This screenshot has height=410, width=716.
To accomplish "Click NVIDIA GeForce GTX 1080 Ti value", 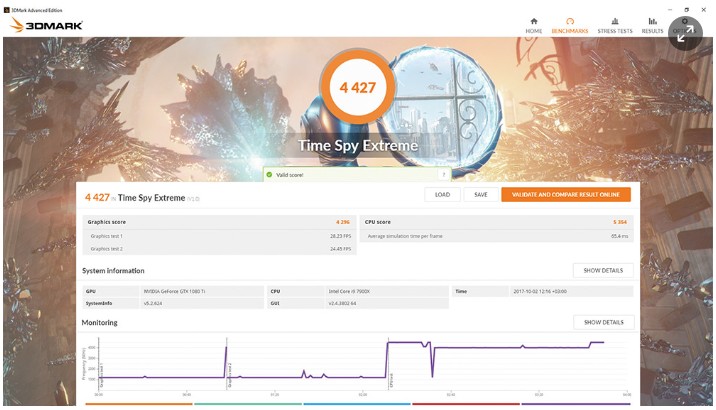I will [x=174, y=291].
